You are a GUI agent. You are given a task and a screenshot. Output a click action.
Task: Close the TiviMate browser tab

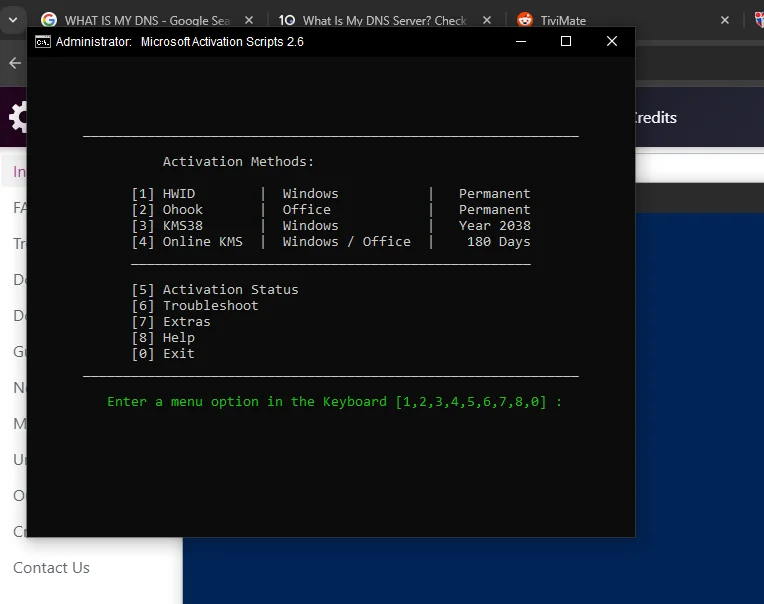pos(725,20)
